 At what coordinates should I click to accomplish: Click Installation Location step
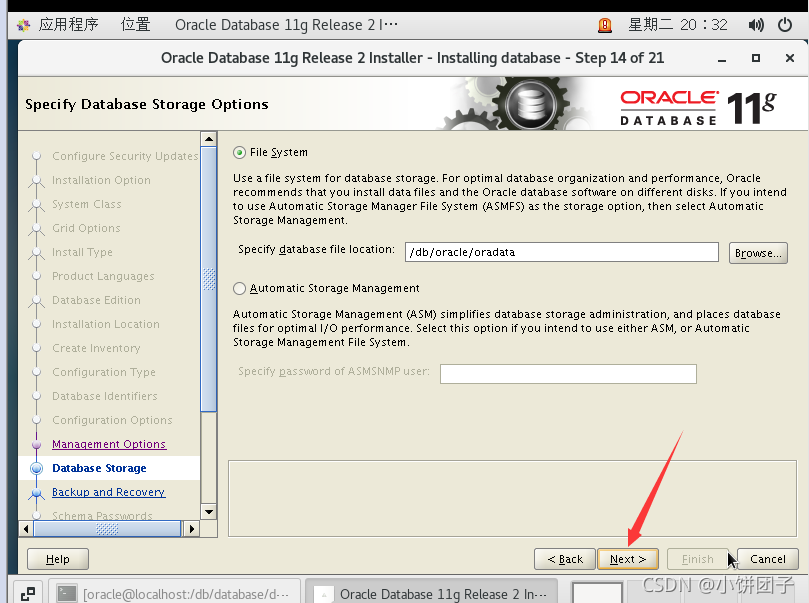pos(106,324)
